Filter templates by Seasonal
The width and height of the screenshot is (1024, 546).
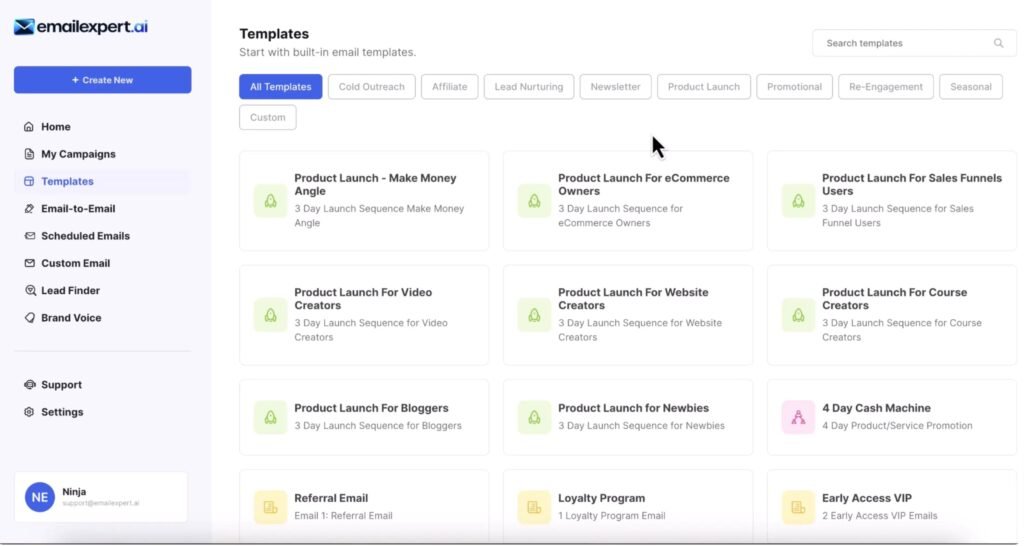tap(971, 87)
